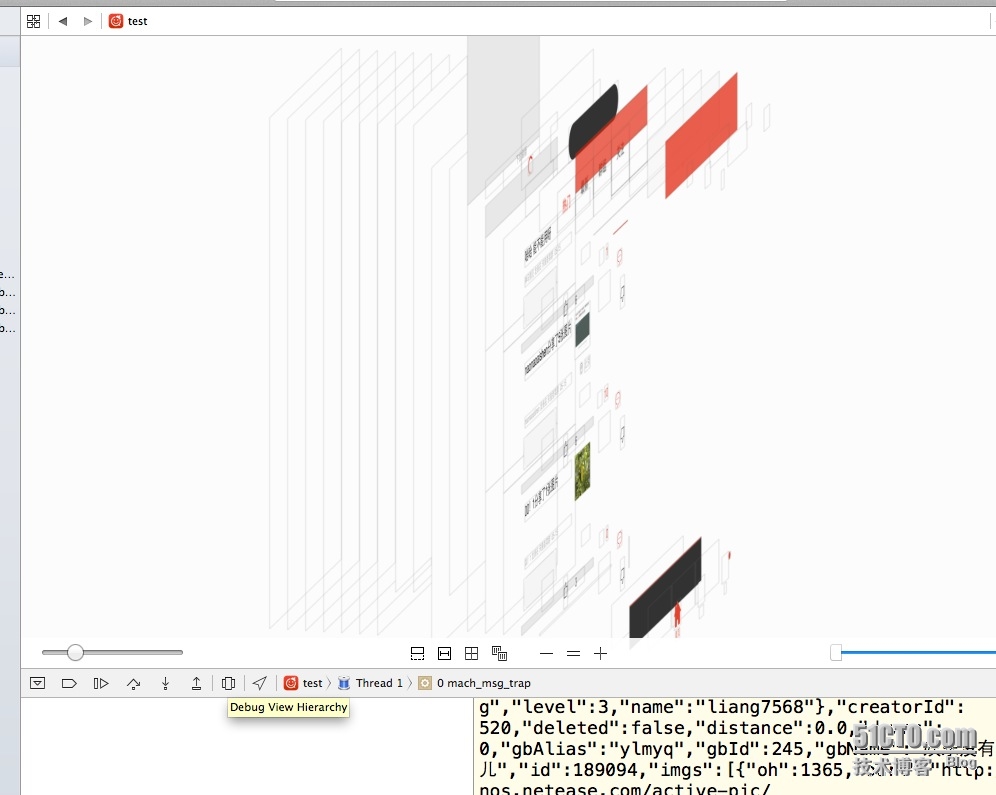This screenshot has width=996, height=795.
Task: Go back with the left arrow
Action: (x=62, y=21)
